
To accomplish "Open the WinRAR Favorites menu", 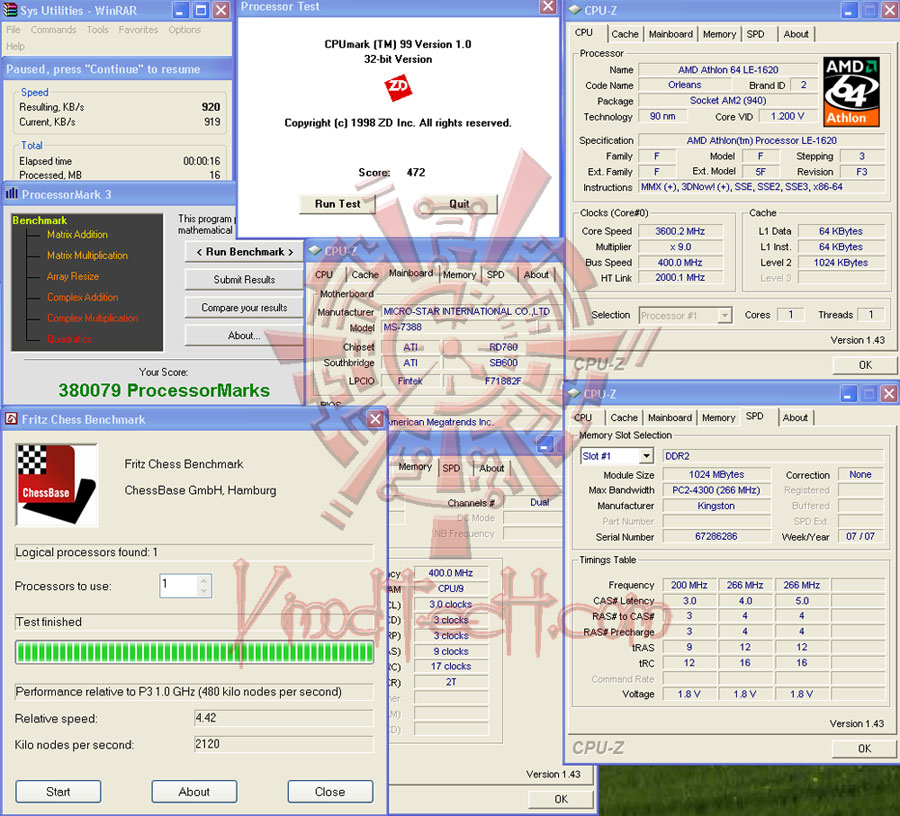I will [138, 30].
